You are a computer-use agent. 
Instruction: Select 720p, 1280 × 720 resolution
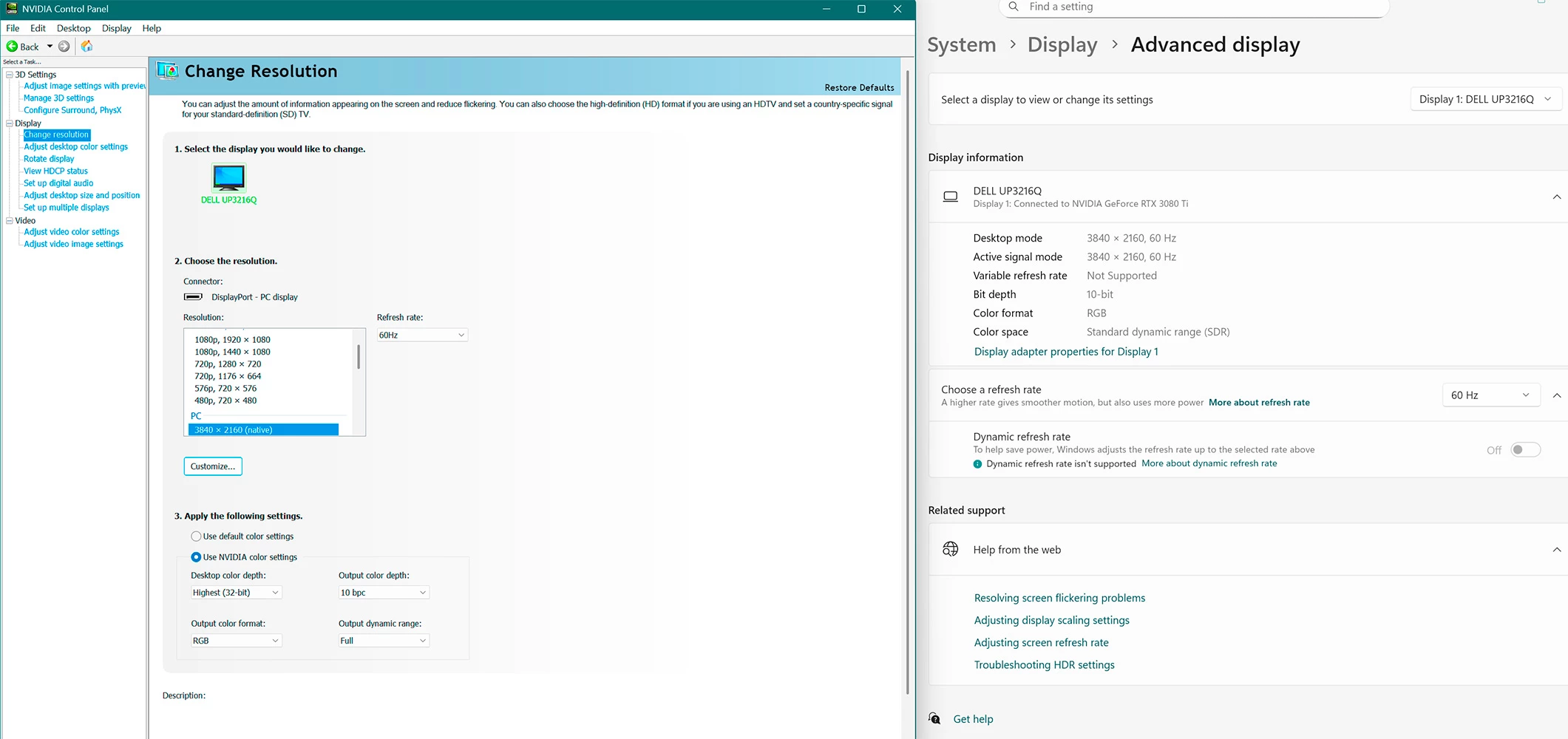(228, 364)
